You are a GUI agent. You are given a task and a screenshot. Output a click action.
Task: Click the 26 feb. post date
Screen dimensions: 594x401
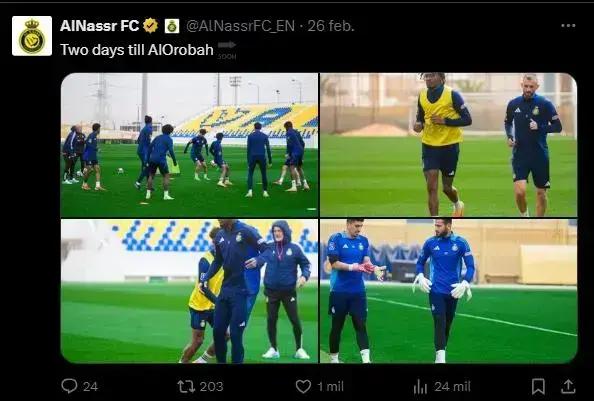click(331, 26)
